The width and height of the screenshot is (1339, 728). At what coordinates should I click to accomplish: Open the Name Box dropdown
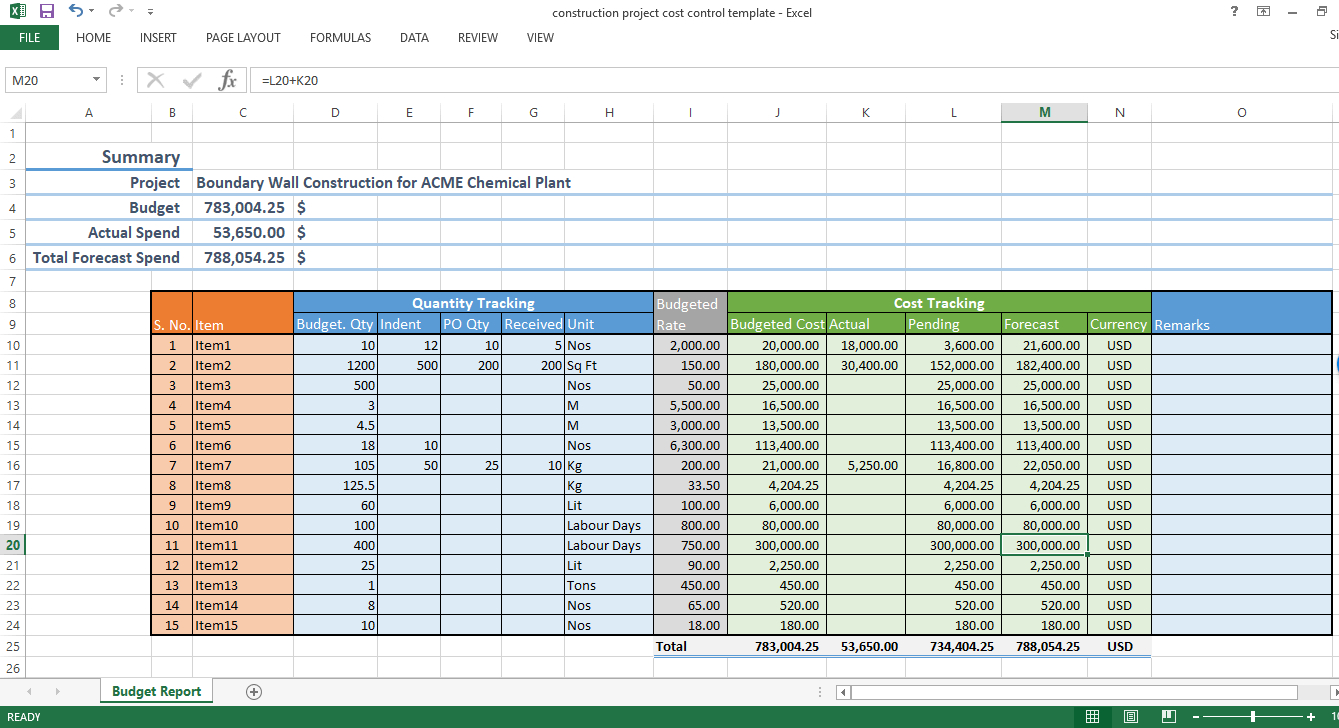tap(96, 79)
